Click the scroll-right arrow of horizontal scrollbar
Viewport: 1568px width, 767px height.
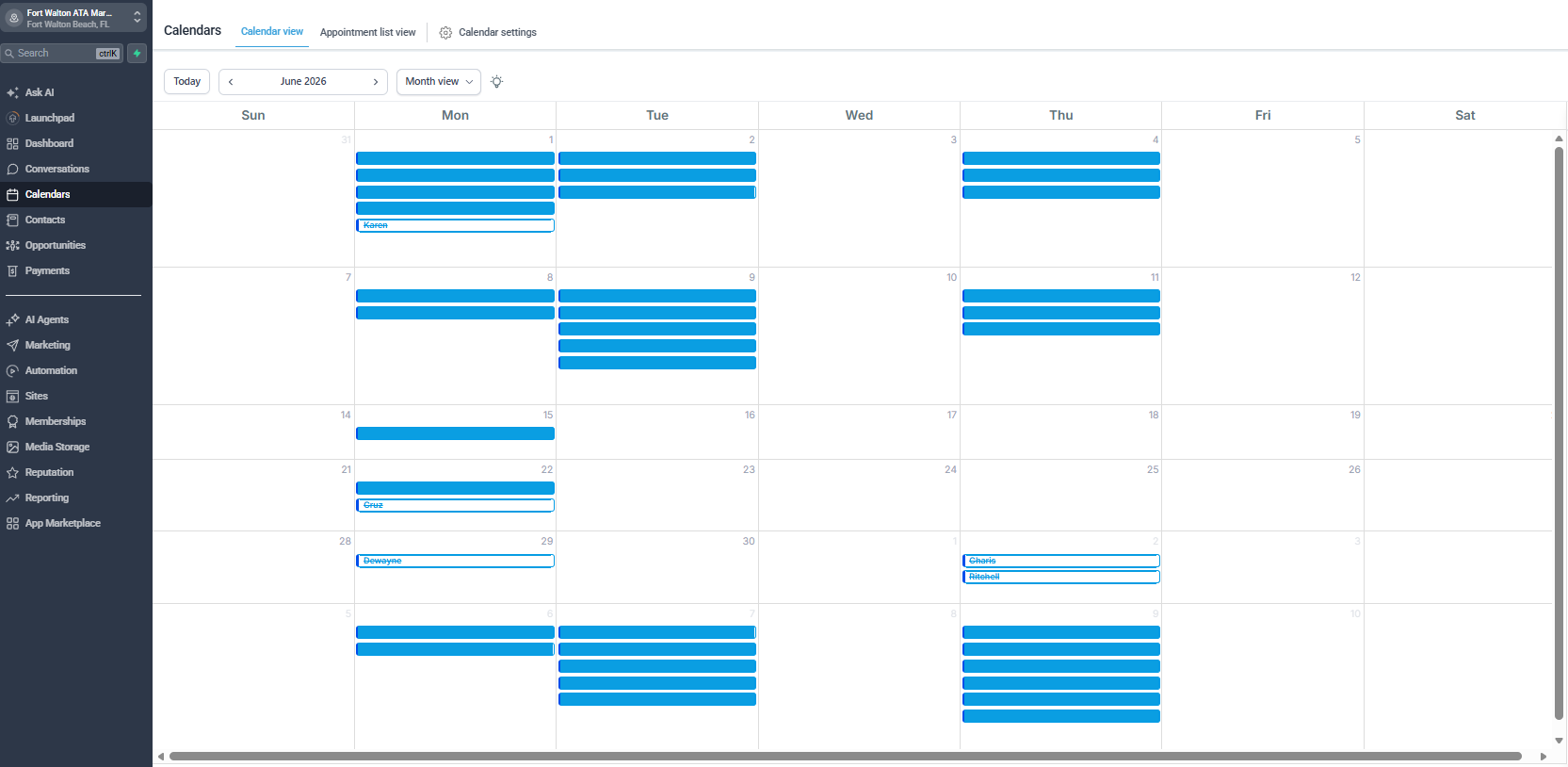1543,756
